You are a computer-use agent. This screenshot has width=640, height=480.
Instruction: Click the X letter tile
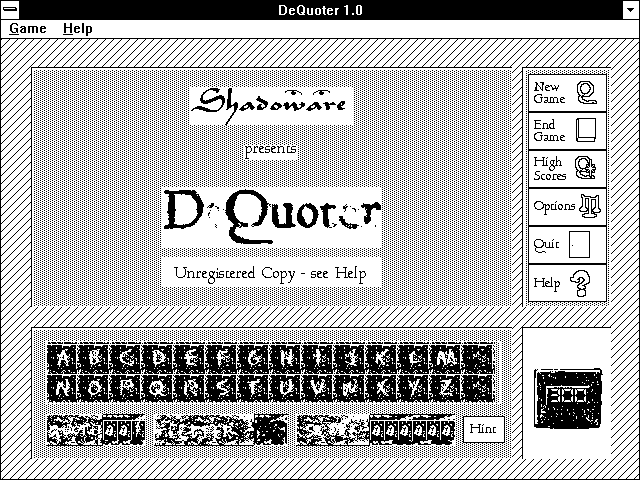(x=381, y=388)
